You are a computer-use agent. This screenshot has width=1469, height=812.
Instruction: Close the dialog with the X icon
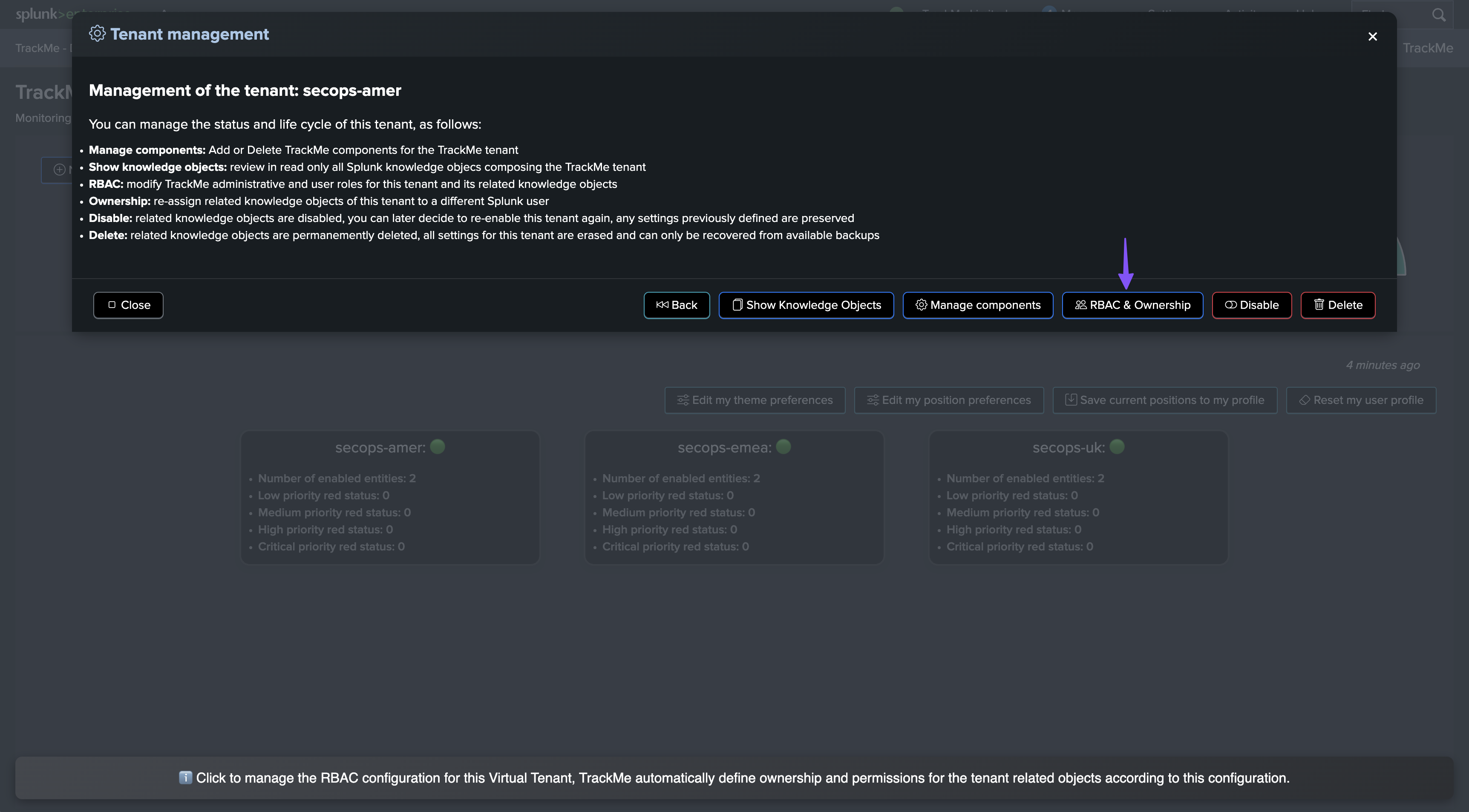pyautogui.click(x=1372, y=37)
